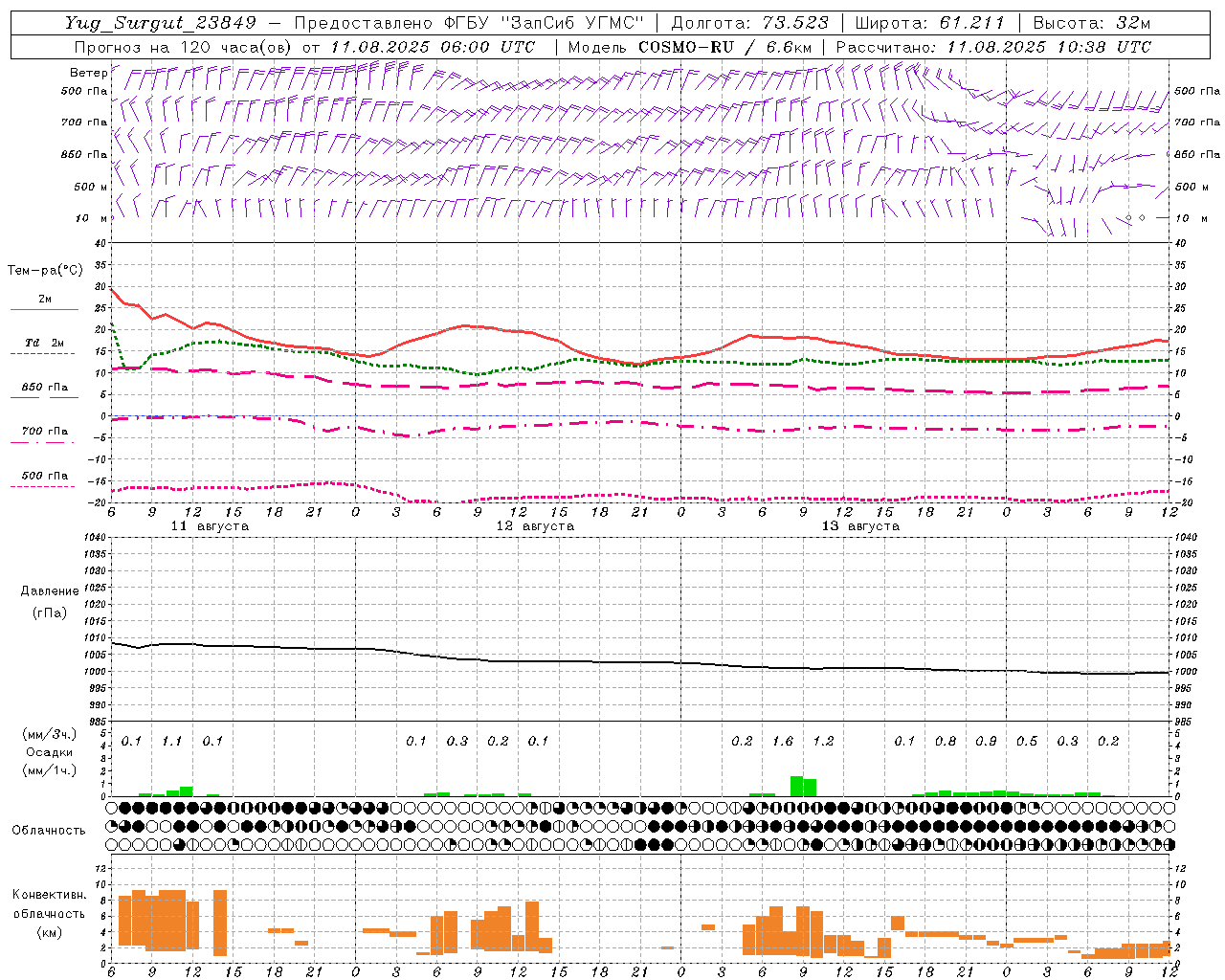Click the Облачность cloud cover label
This screenshot has width=1225, height=980.
[49, 831]
